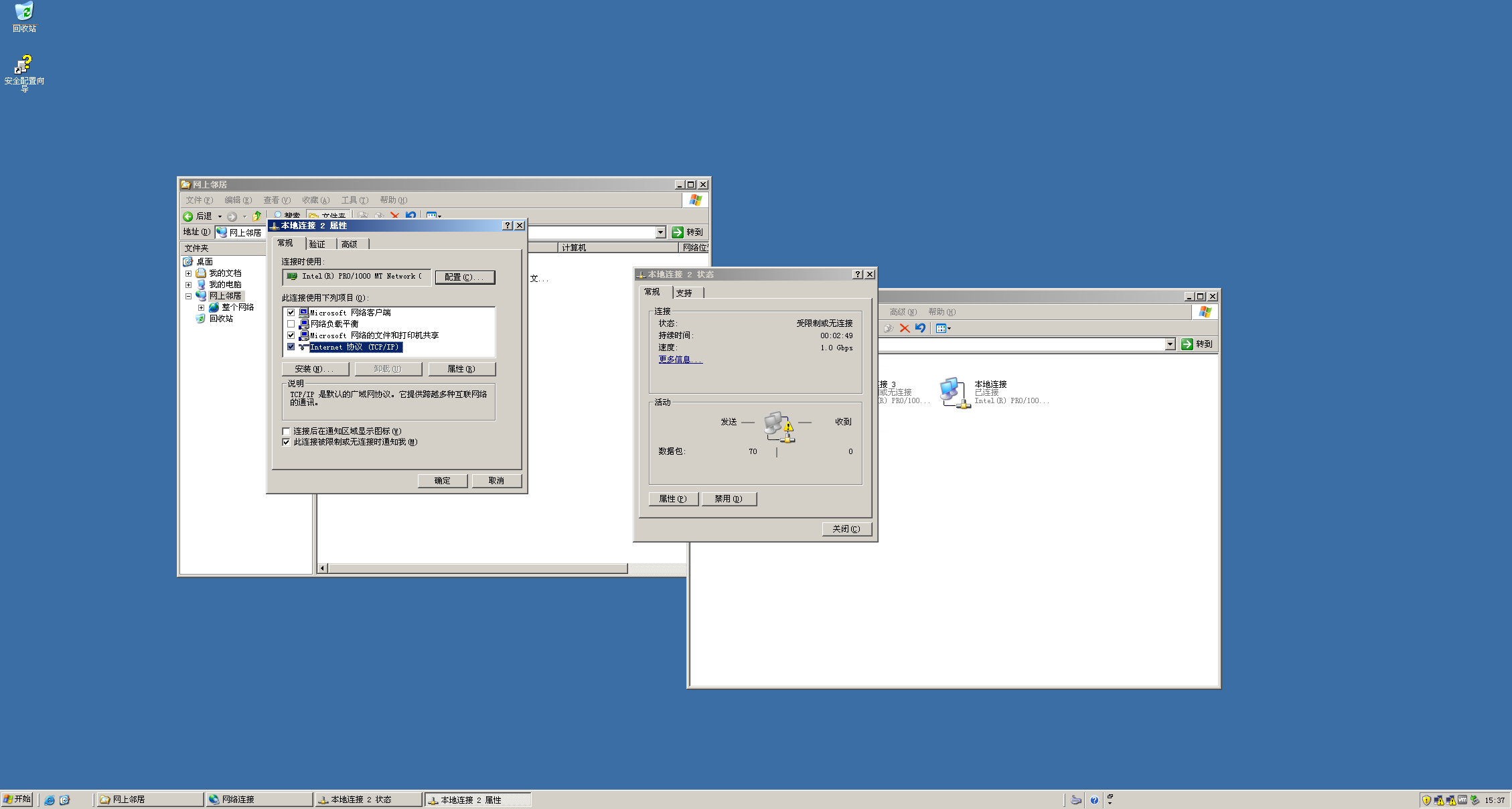Screen dimensions: 1512x809
Task: Enable the 网络负载平衡 checkbox
Action: tap(291, 324)
